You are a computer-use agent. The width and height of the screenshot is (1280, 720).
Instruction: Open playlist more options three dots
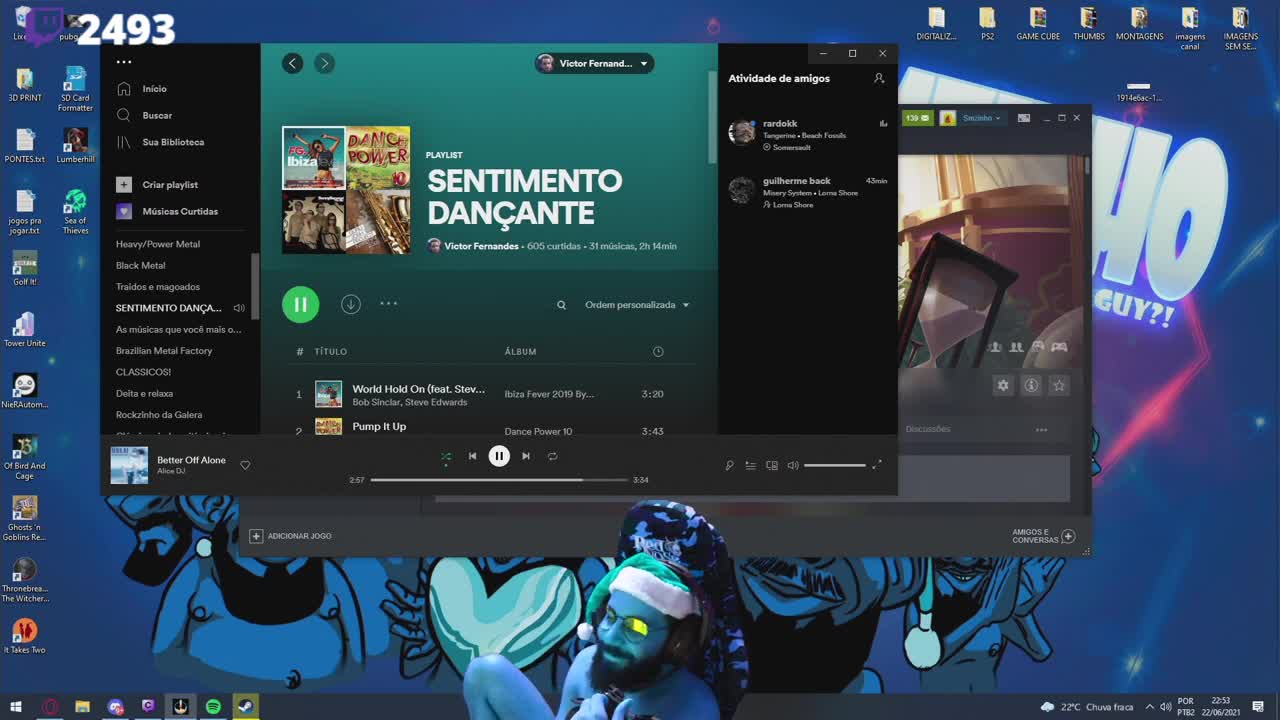(x=389, y=303)
